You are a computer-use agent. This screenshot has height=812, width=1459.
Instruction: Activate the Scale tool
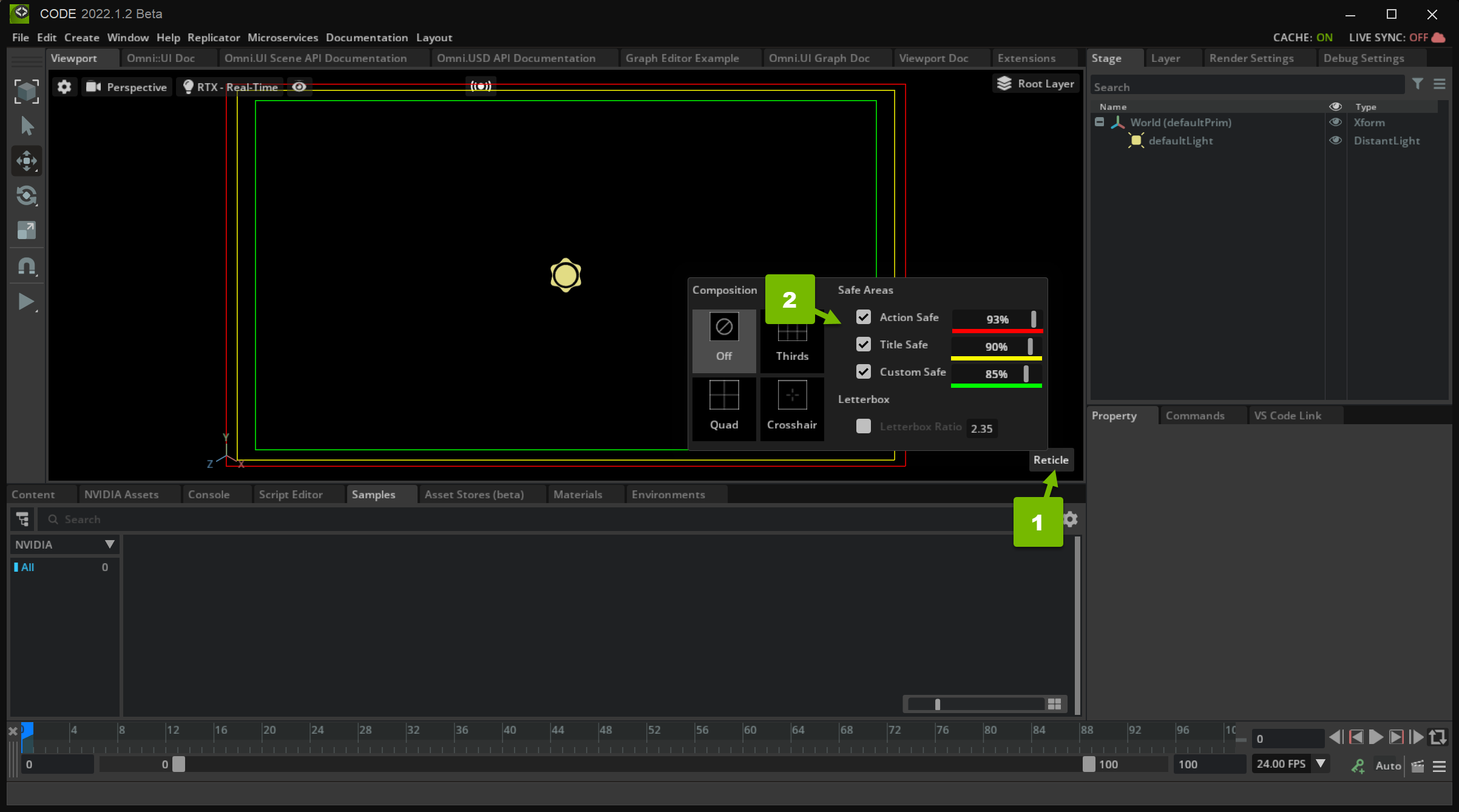(x=27, y=230)
